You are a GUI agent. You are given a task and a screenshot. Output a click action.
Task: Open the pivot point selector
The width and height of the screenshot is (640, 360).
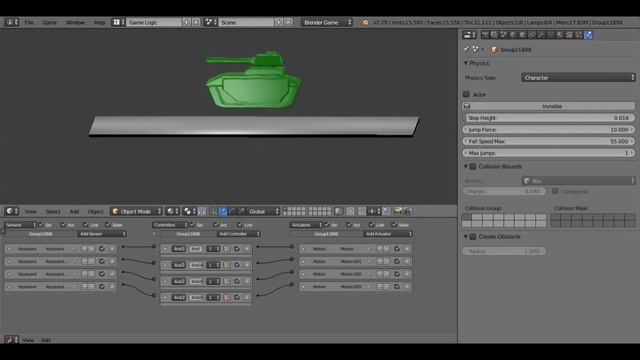[190, 211]
